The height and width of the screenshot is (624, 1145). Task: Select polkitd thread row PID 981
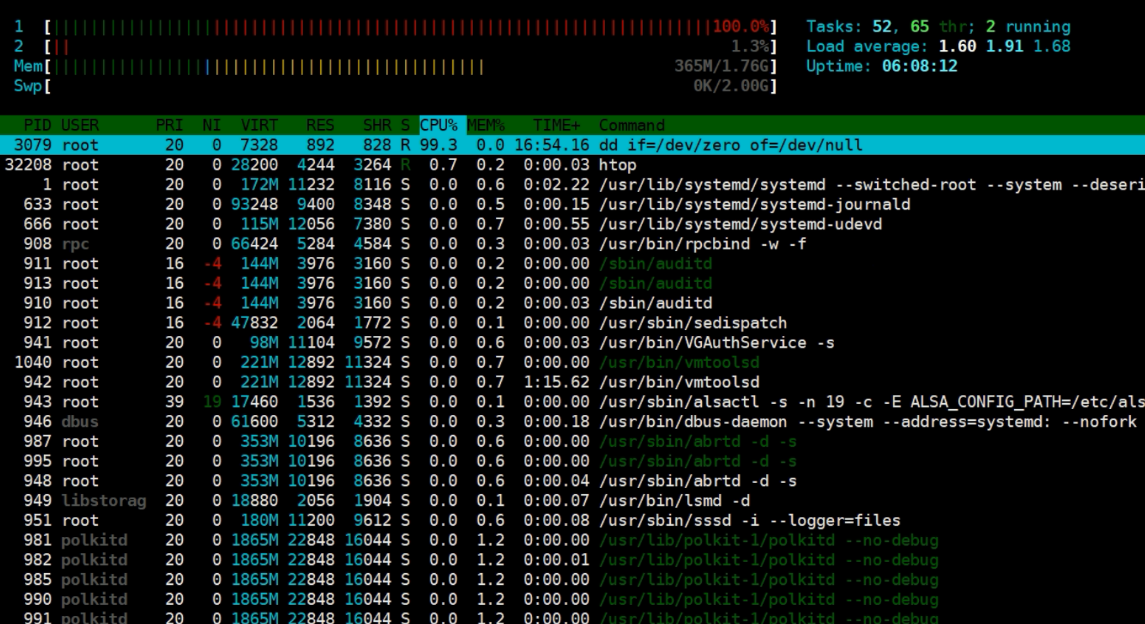click(572, 539)
